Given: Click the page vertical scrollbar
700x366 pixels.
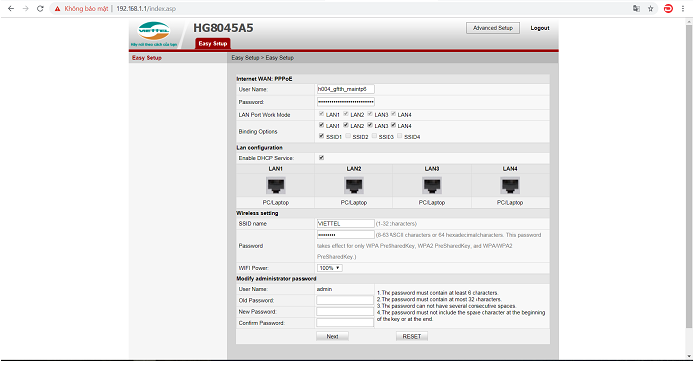Looking at the screenshot, I should (x=689, y=176).
